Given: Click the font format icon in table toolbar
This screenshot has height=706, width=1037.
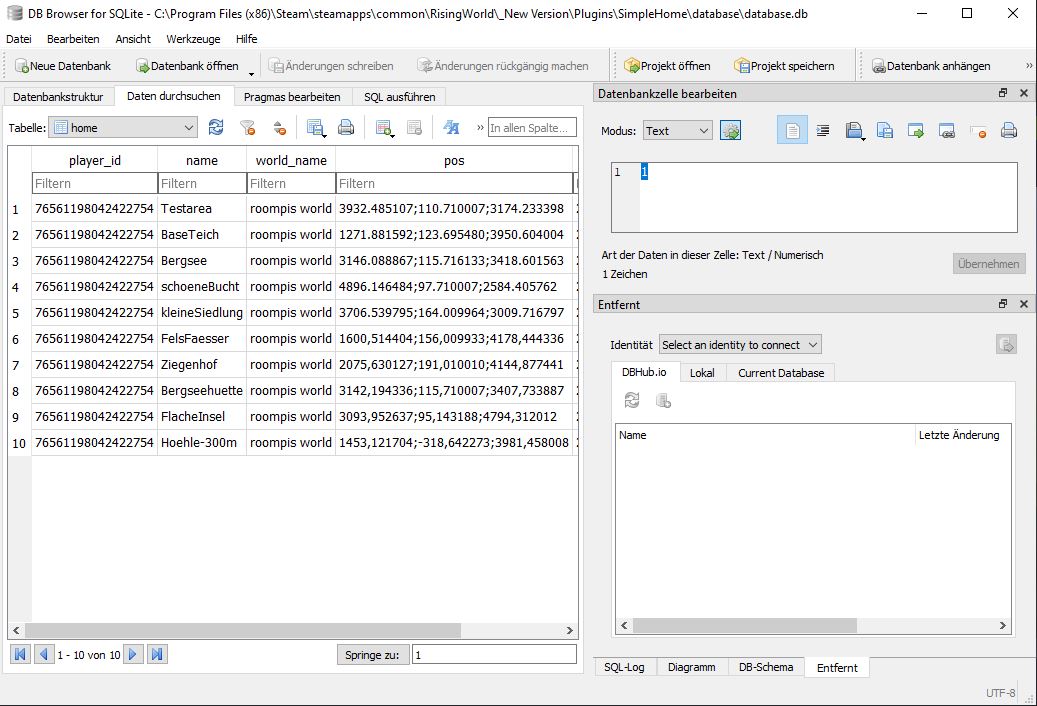Looking at the screenshot, I should pyautogui.click(x=451, y=128).
